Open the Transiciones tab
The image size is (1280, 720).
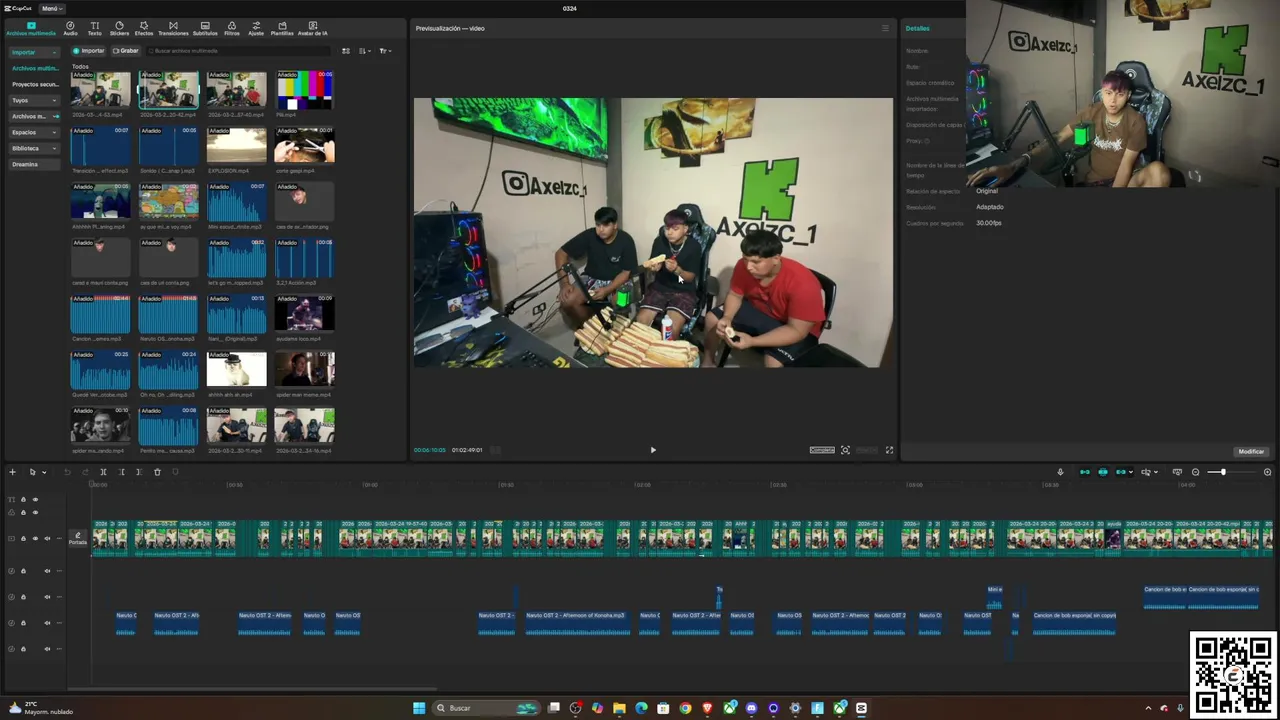click(173, 28)
